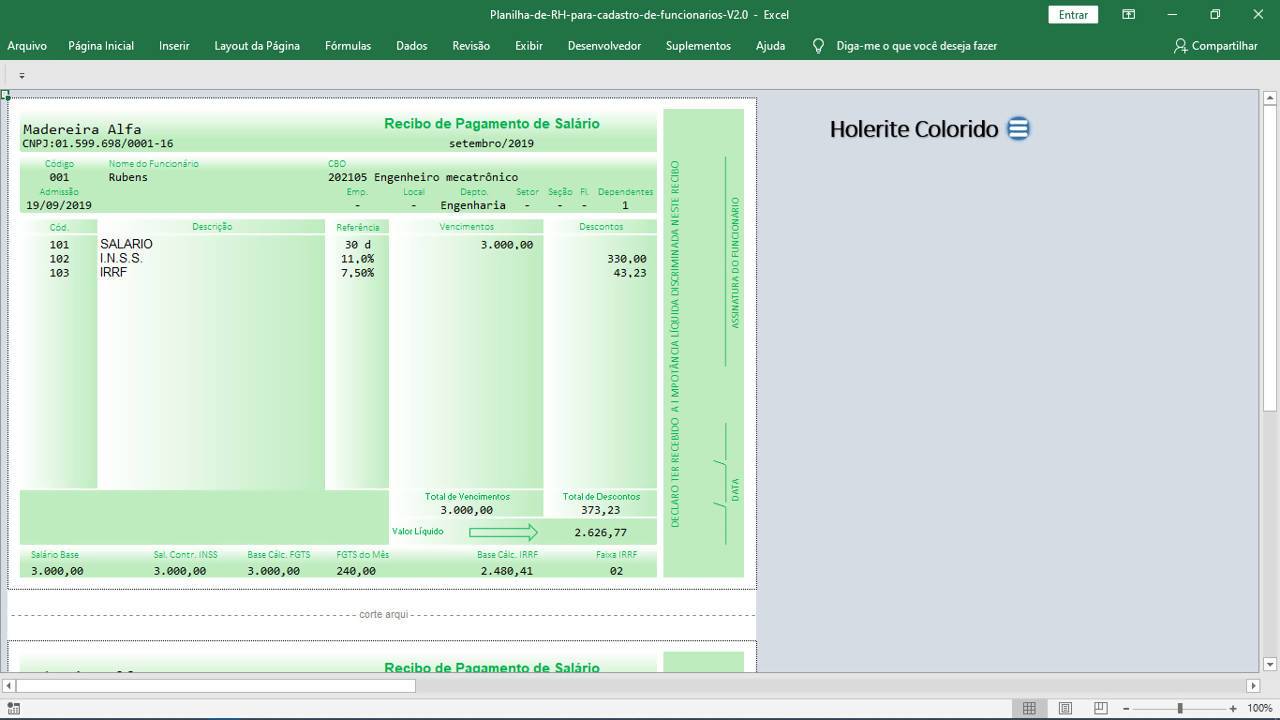Open the Dados tab
This screenshot has height=720, width=1280.
[x=411, y=46]
